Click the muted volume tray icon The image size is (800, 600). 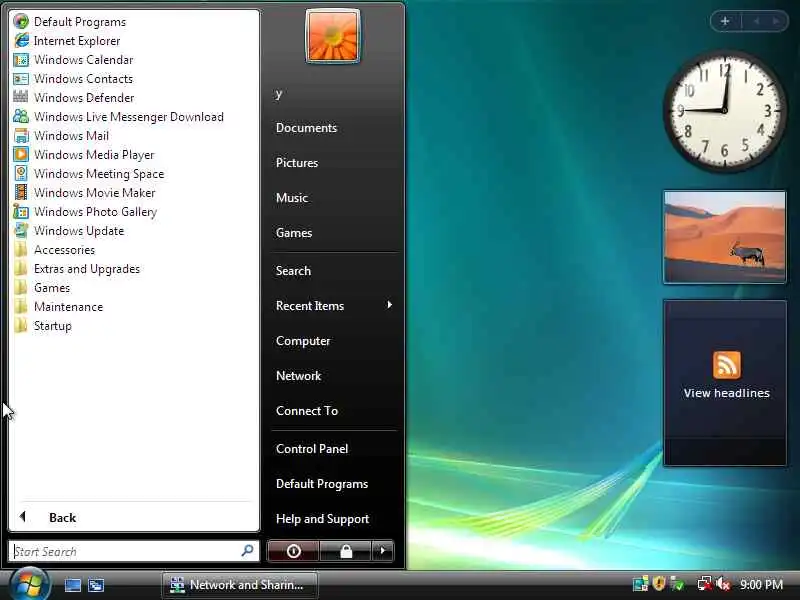pos(723,584)
